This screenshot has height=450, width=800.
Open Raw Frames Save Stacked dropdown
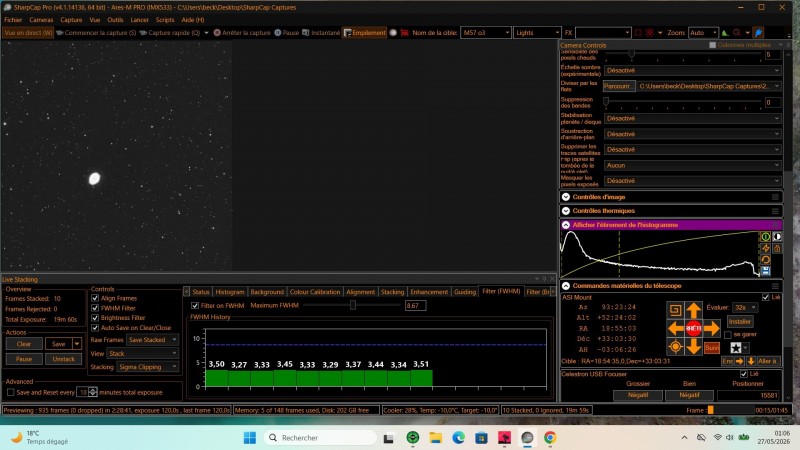pyautogui.click(x=152, y=340)
